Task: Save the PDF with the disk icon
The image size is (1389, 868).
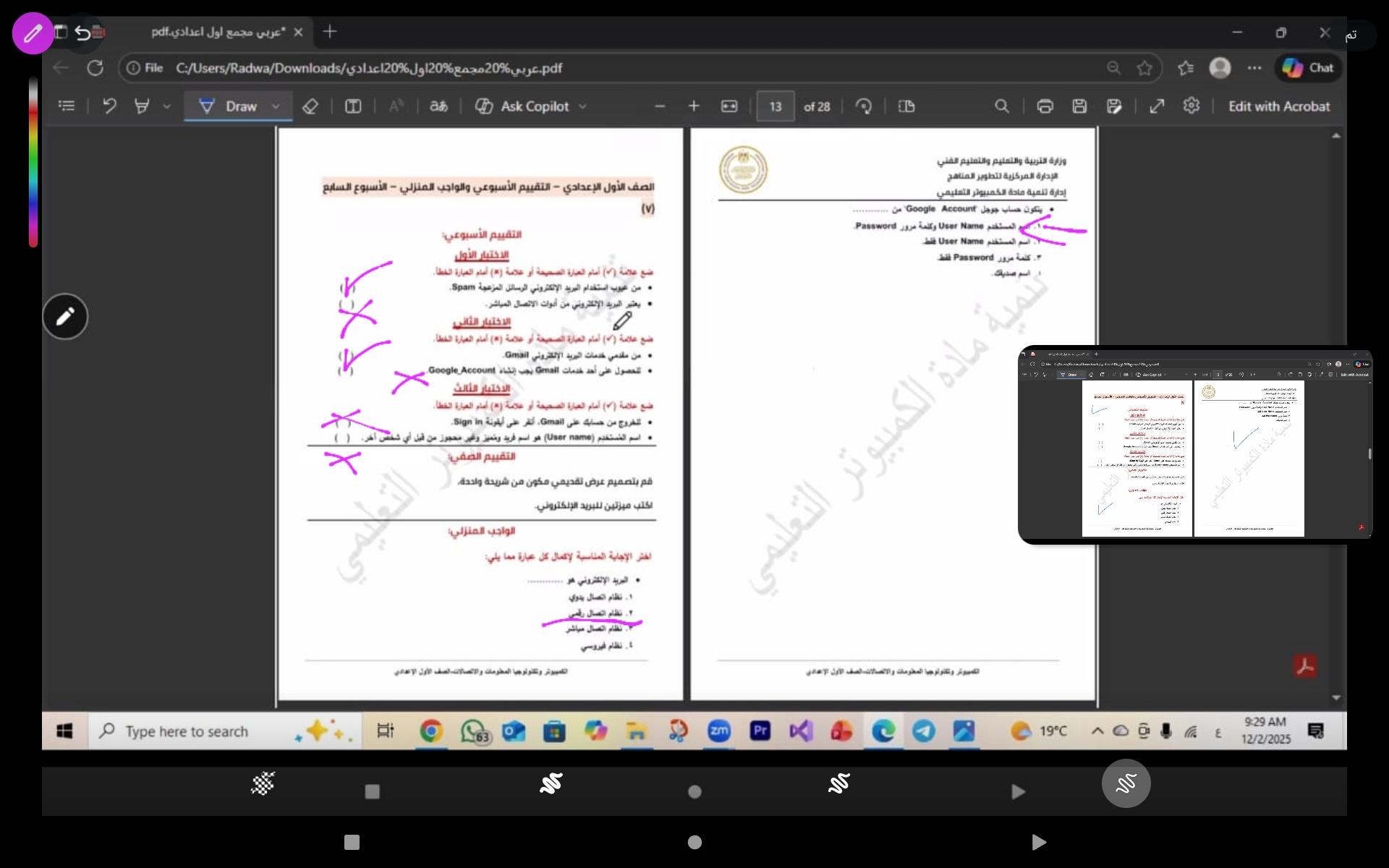Action: 1079,106
